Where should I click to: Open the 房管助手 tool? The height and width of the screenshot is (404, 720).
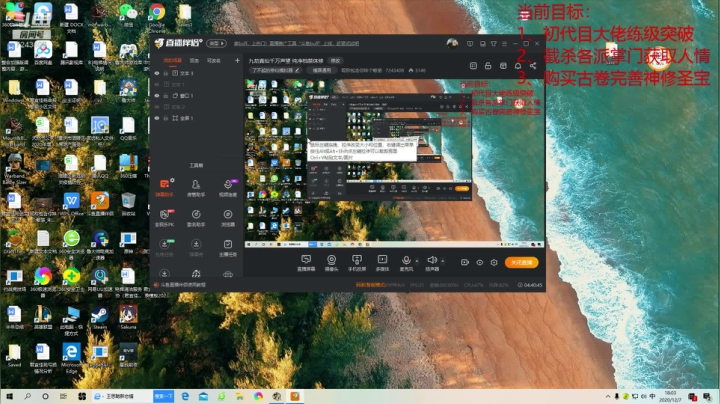196,187
